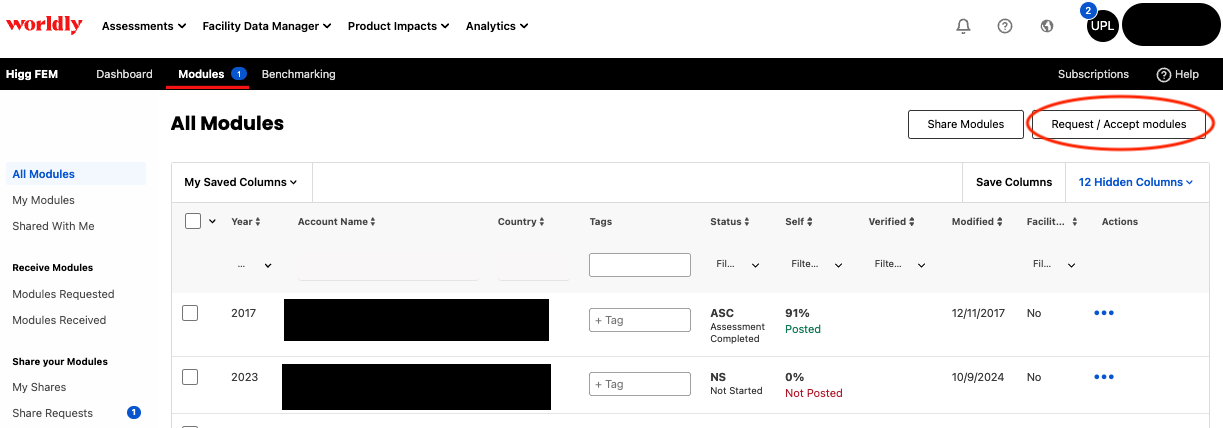Switch to the Benchmarking tab
This screenshot has height=428, width=1223.
point(298,74)
